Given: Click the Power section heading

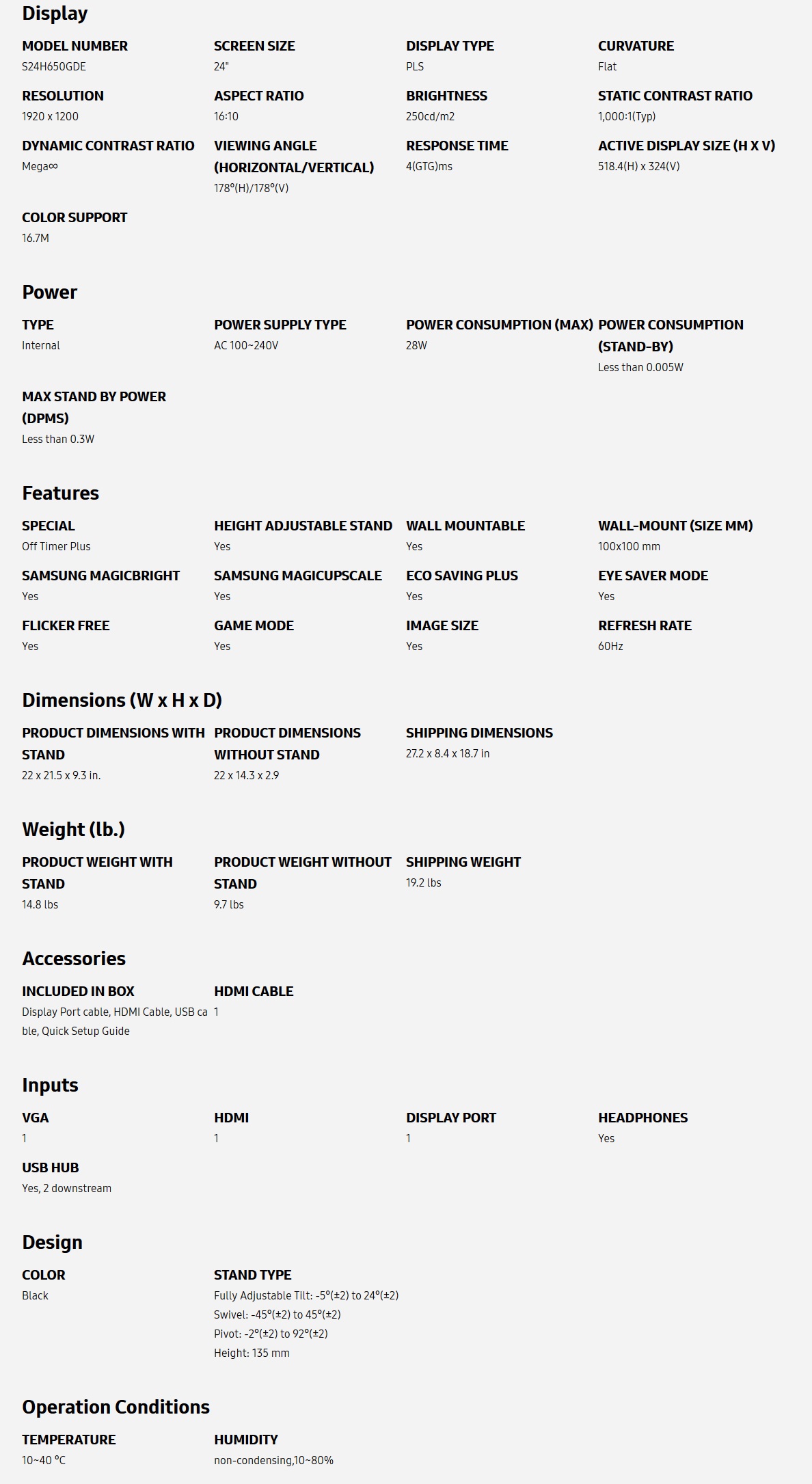Looking at the screenshot, I should tap(49, 293).
